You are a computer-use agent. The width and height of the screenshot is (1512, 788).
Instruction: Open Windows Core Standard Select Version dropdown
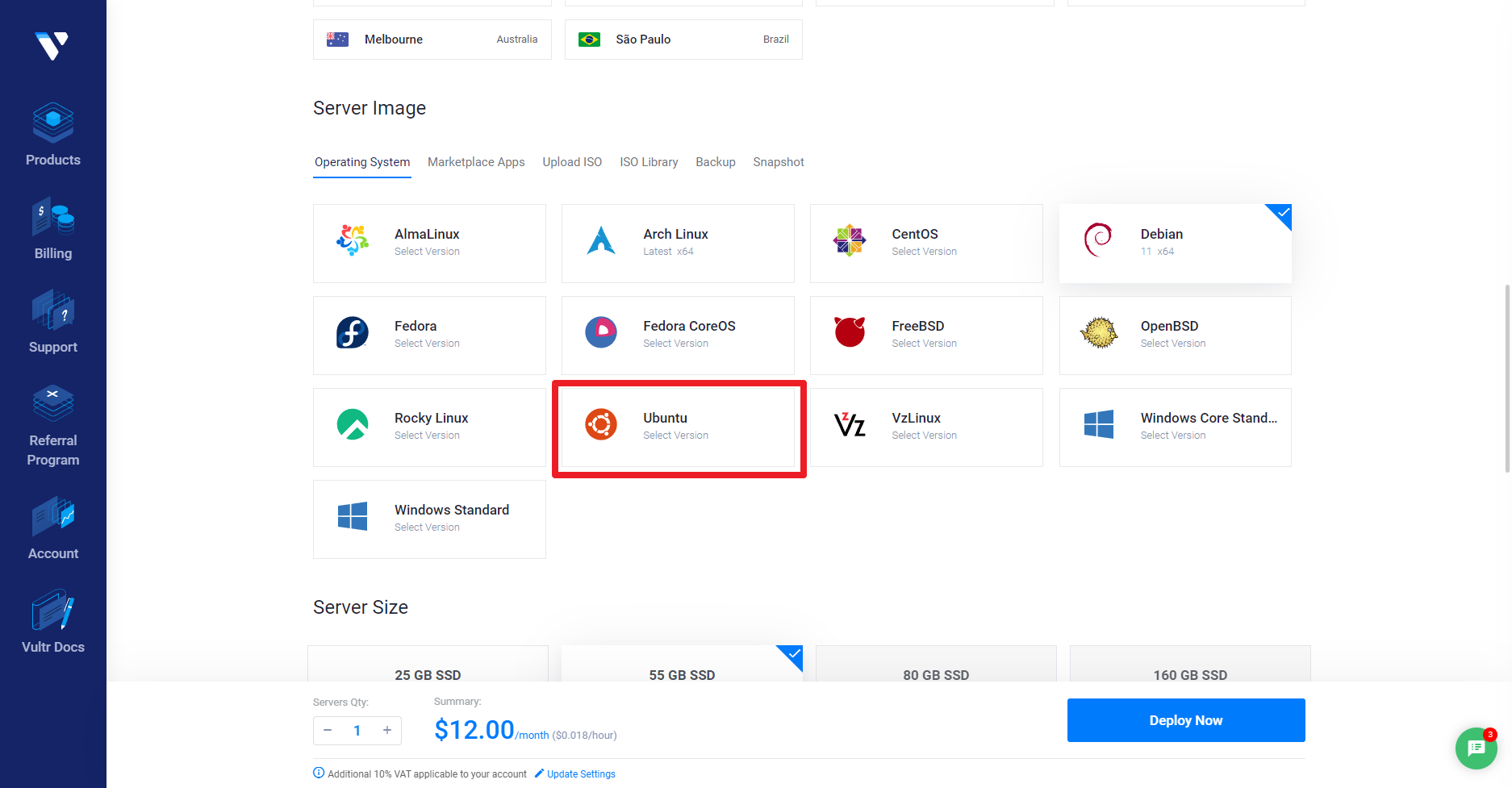[x=1172, y=436]
